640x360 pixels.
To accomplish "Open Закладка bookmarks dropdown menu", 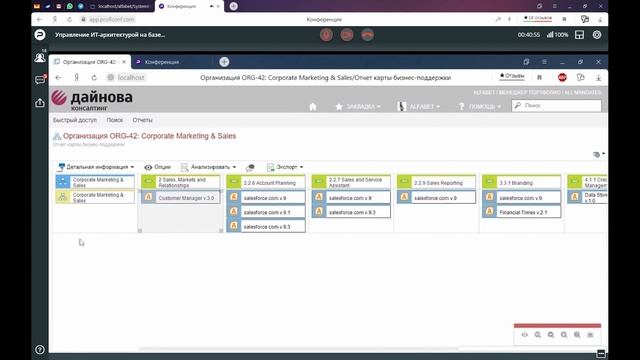I will (x=358, y=107).
